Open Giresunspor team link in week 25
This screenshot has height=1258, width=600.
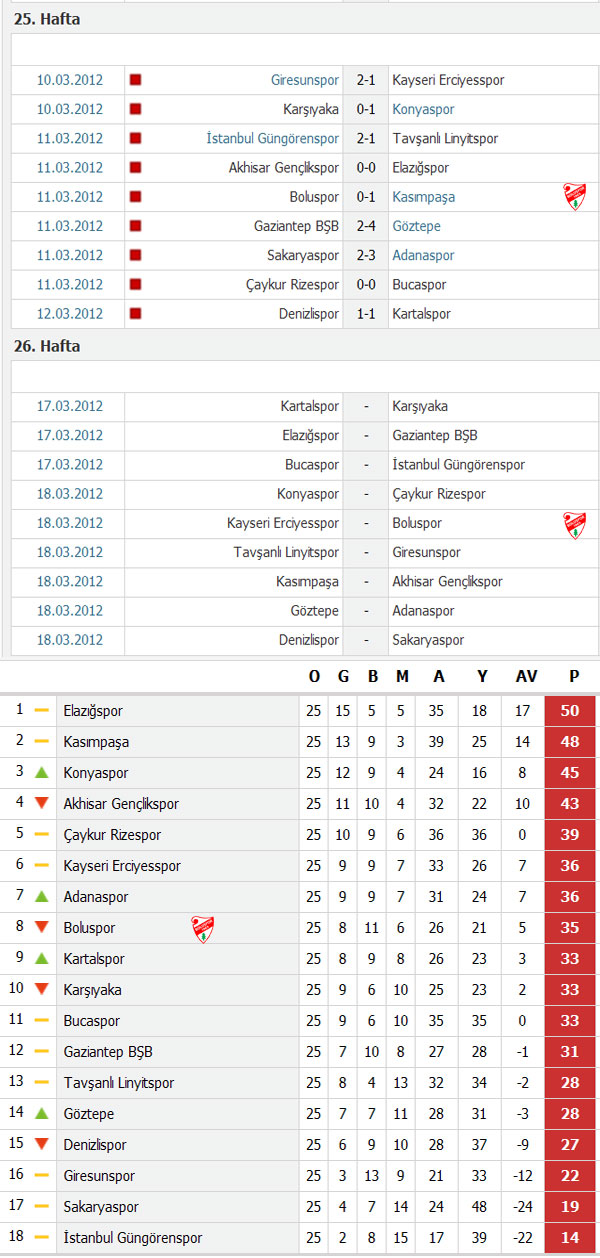pos(305,80)
